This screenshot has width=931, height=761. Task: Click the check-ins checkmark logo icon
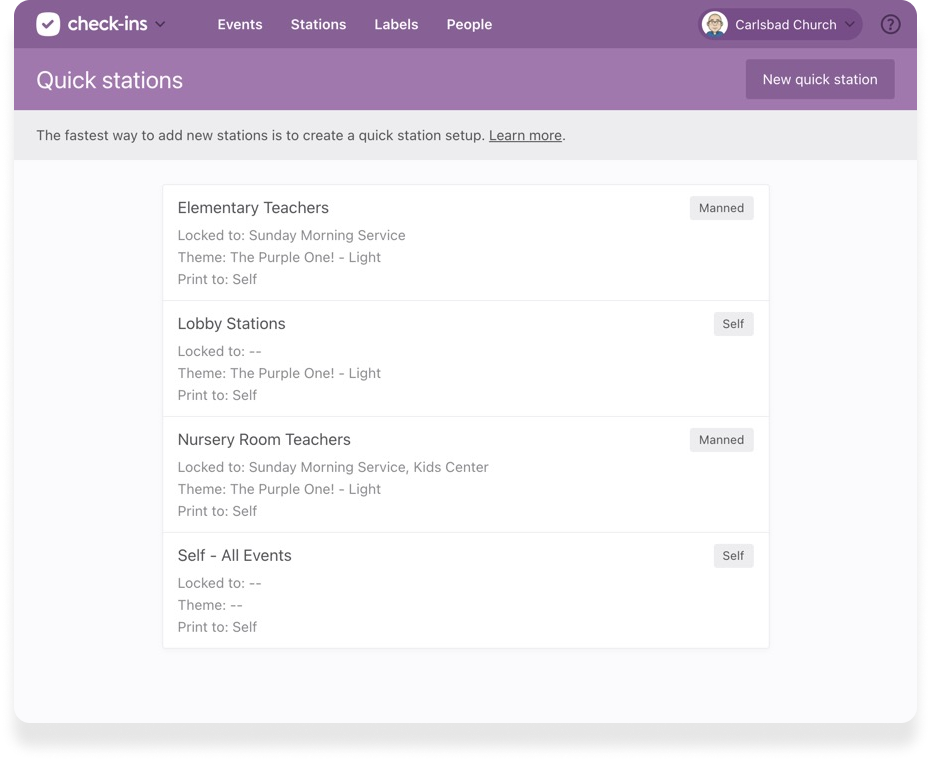click(48, 25)
